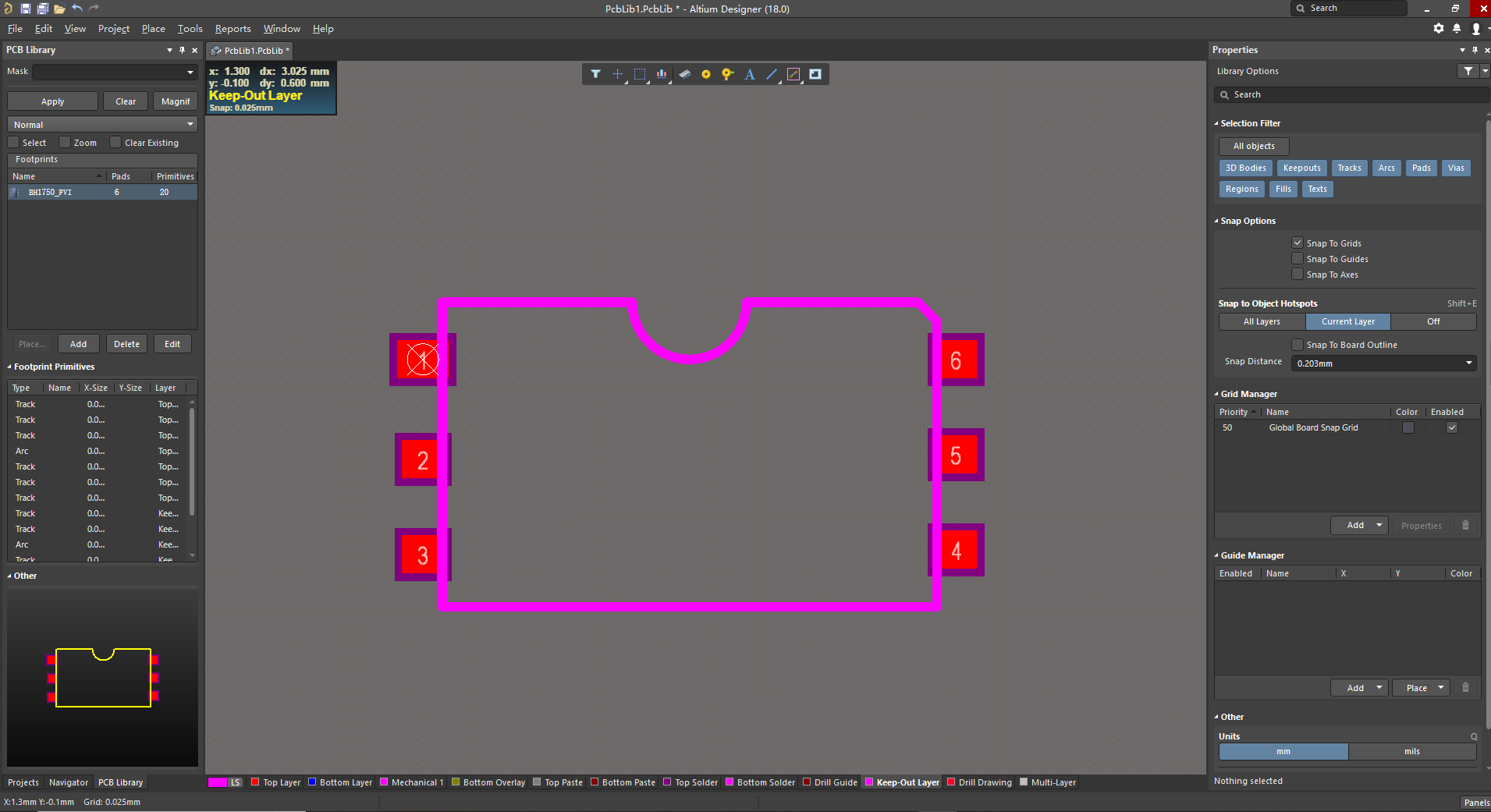Click the selection filter funnel tool
This screenshot has height=812, width=1491.
[x=595, y=74]
